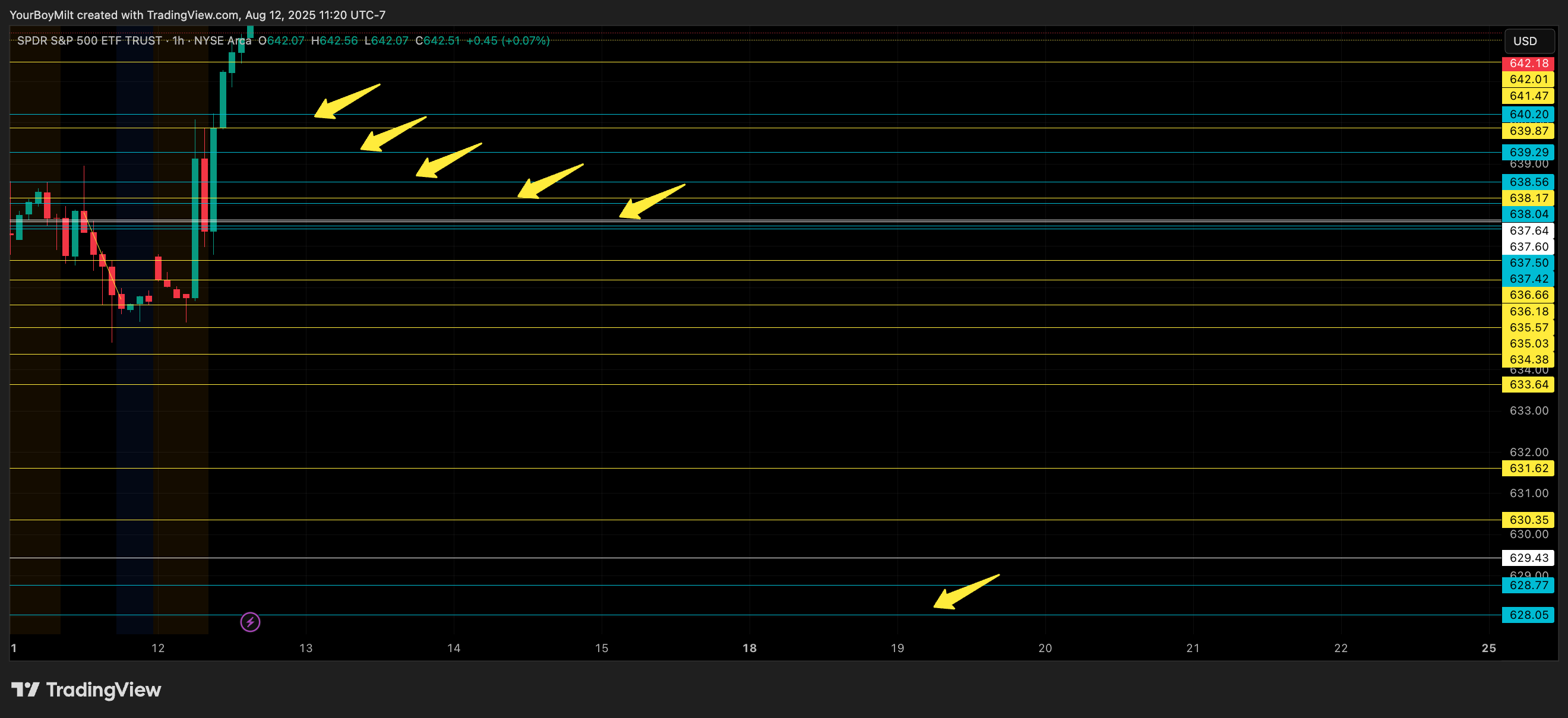Select the cyan 640.20 price label
Viewport: 1568px width, 718px height.
pos(1528,115)
